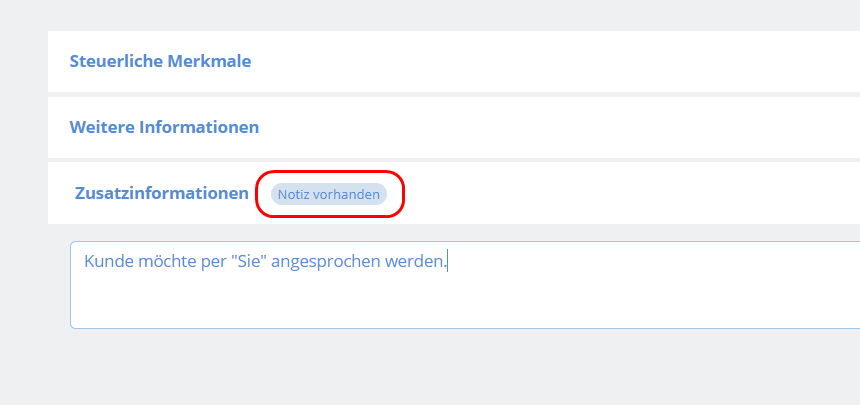
Task: Expand the Steuerliche Merkmale section
Action: [x=160, y=61]
